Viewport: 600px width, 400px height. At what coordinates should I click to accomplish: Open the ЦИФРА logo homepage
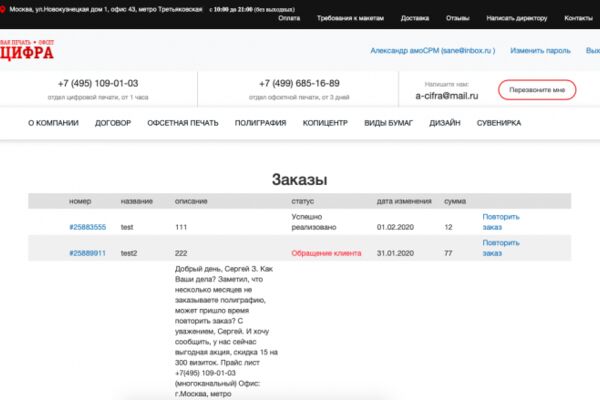pos(27,50)
